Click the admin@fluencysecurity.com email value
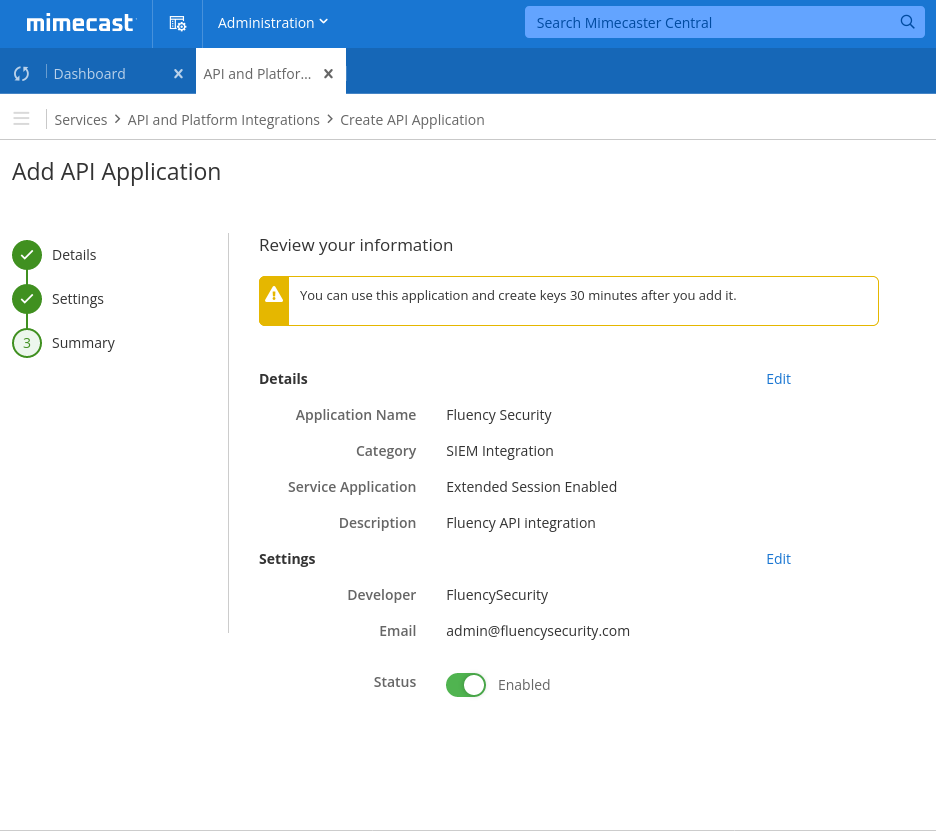The height and width of the screenshot is (839, 936). 538,631
